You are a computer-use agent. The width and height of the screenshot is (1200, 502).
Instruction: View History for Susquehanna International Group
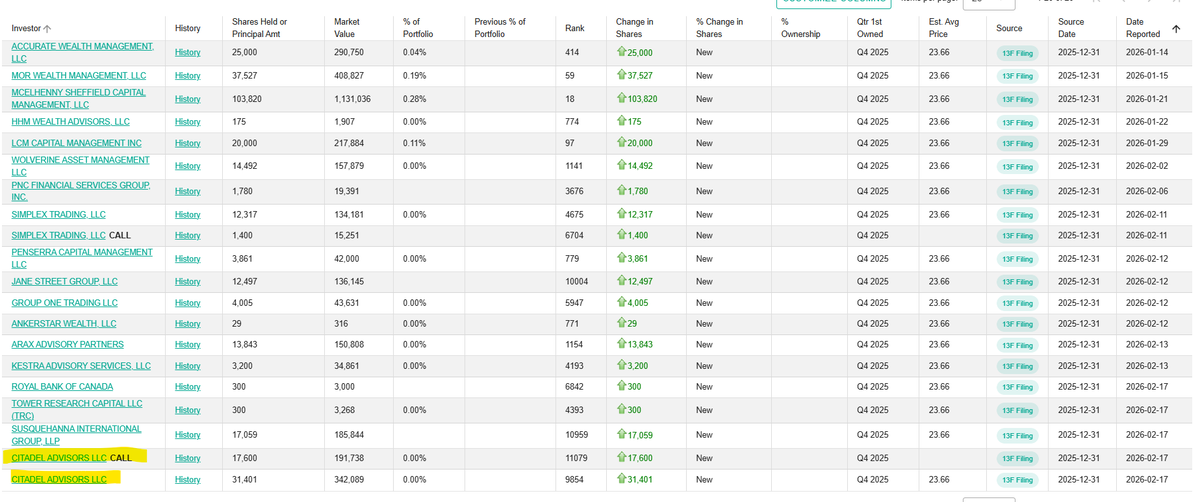tap(187, 435)
